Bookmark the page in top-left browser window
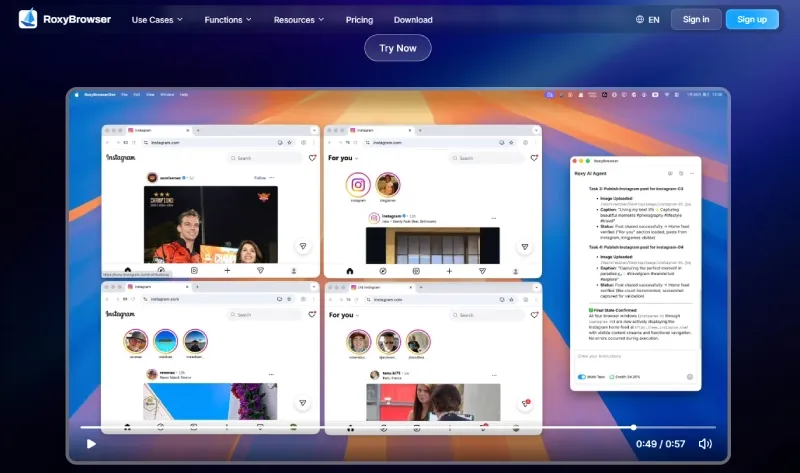Viewport: 800px width, 473px height. [x=289, y=142]
